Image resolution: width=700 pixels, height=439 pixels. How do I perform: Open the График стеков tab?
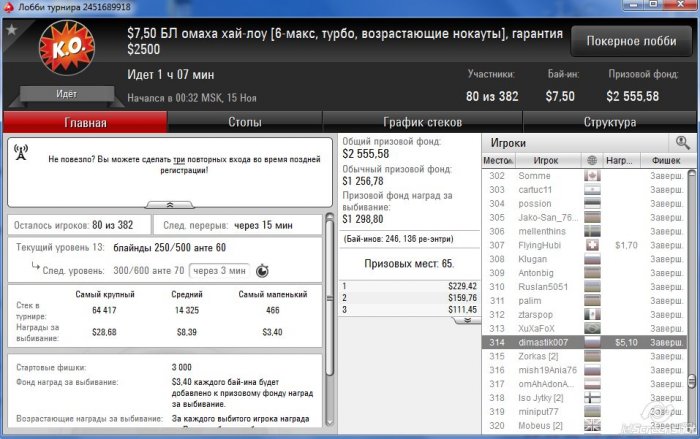click(422, 122)
